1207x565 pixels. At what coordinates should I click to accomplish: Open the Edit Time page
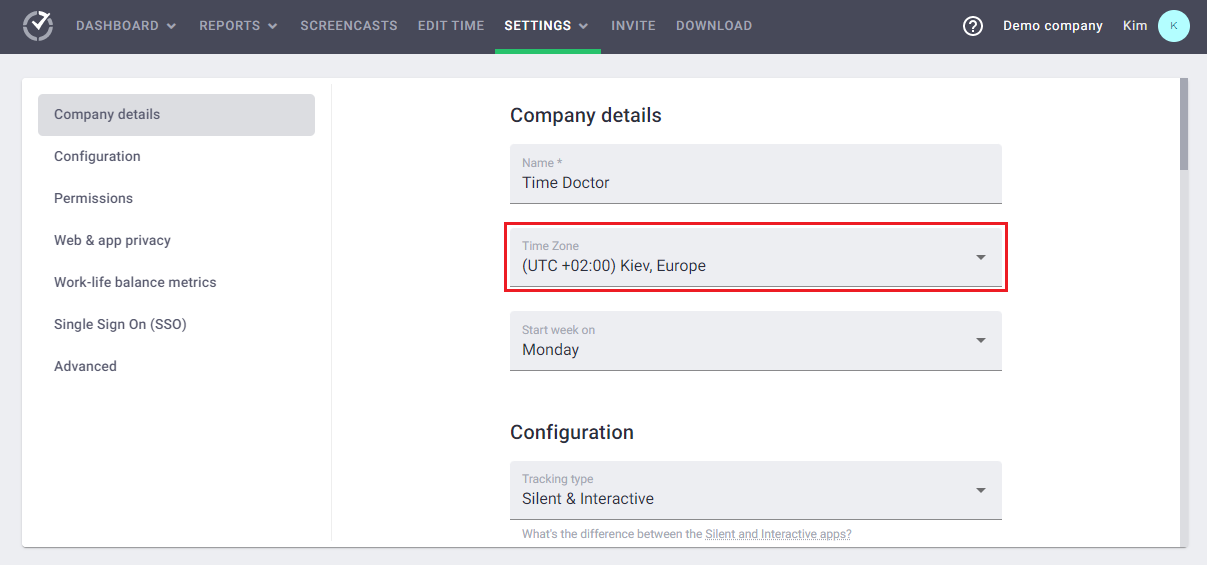451,26
